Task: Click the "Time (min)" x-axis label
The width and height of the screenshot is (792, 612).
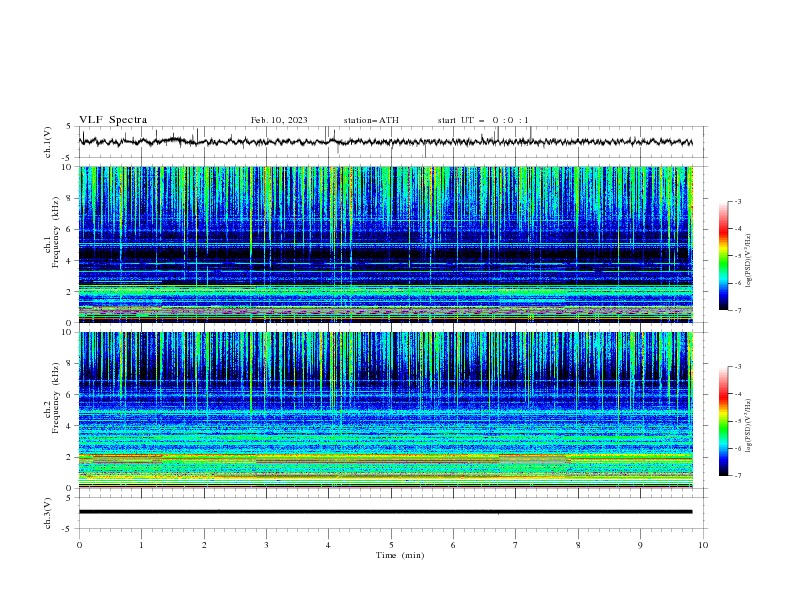Action: [x=400, y=555]
